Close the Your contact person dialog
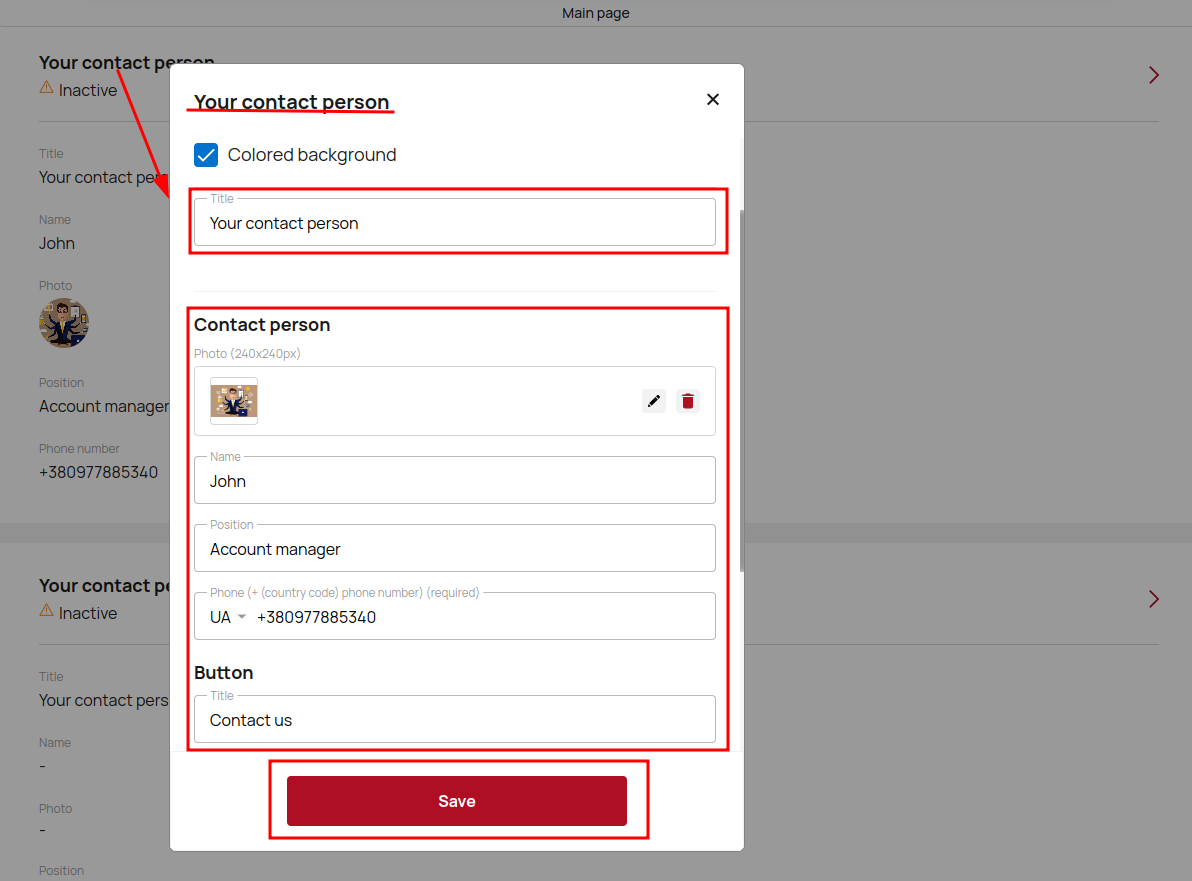 pos(713,99)
